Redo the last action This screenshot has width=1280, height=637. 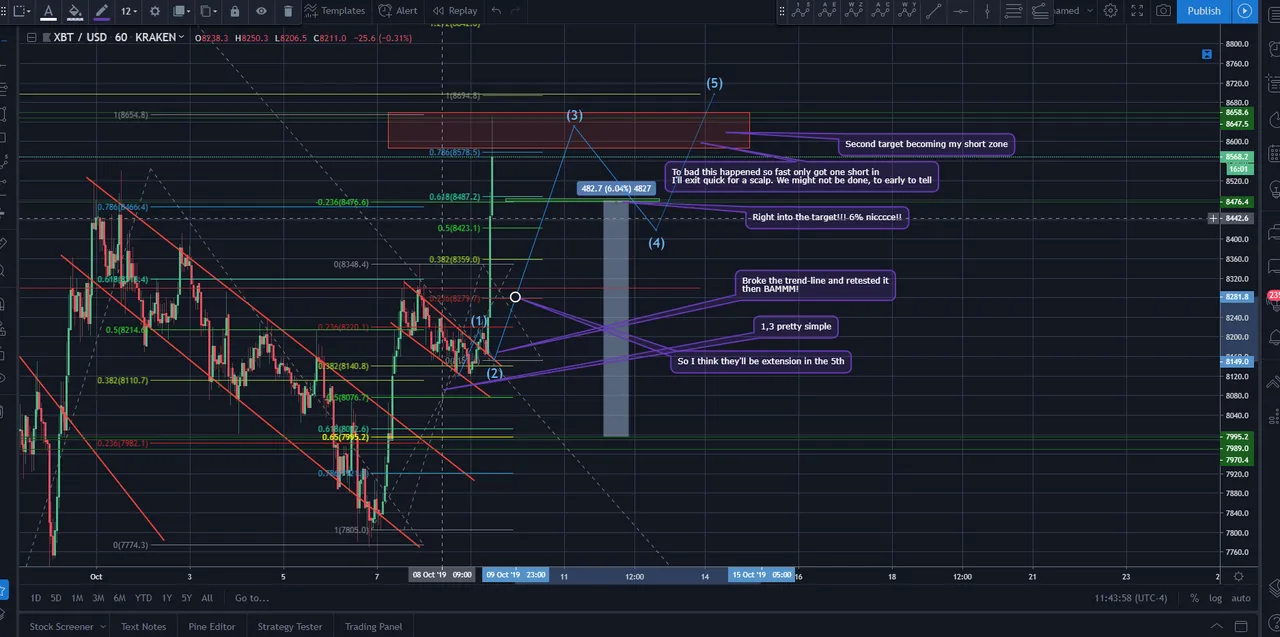click(x=517, y=11)
